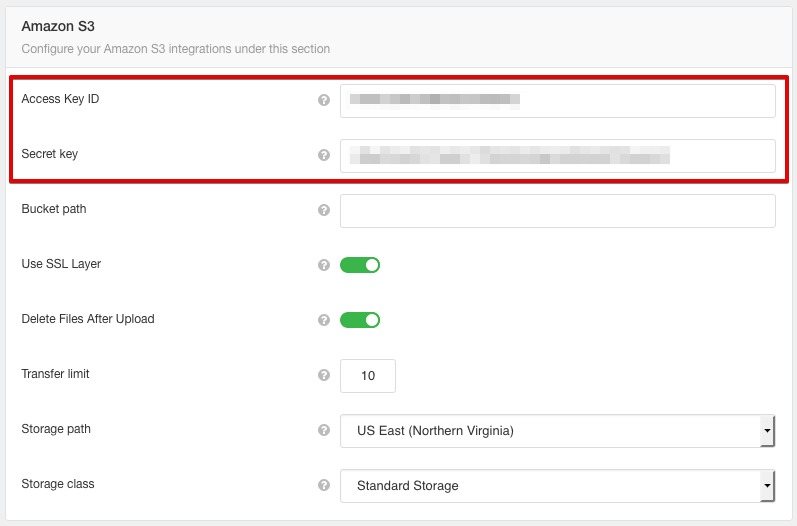Click the help icon beside Use SSL Layer

(x=324, y=265)
